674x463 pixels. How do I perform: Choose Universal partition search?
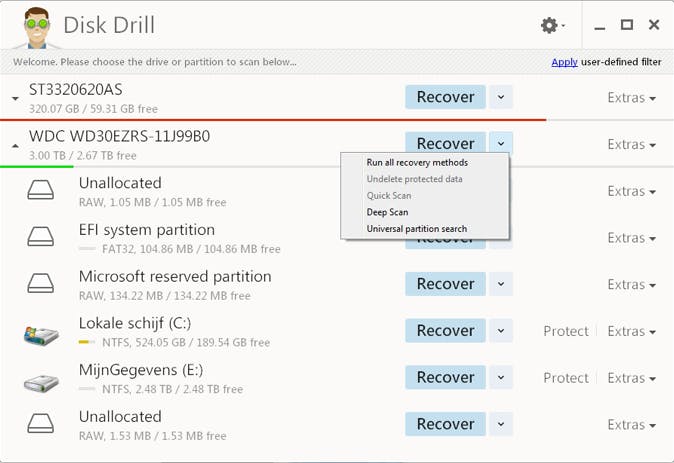pos(425,229)
